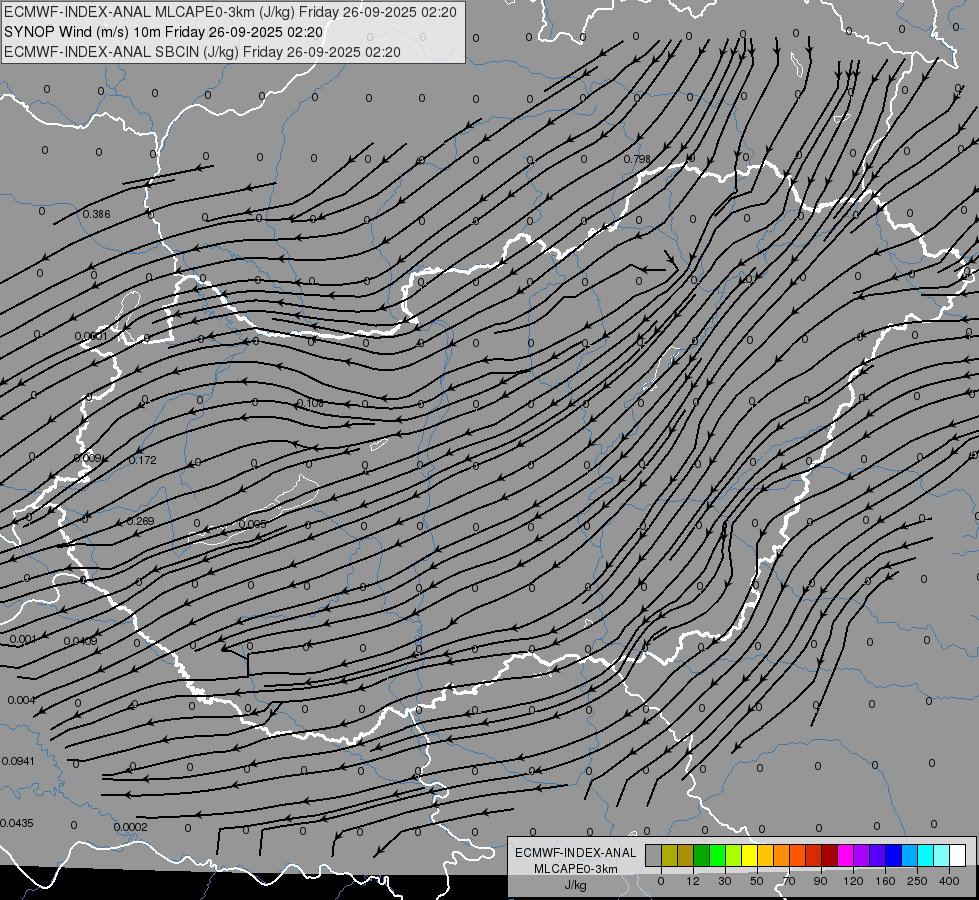
Task: Select the pure yellow legend swatch
Action: (x=750, y=855)
